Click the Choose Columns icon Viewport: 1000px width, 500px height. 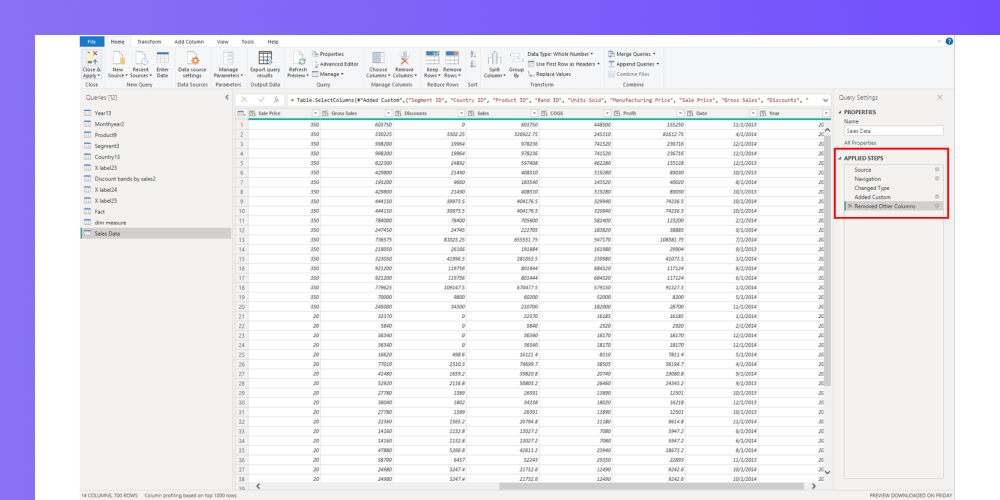pyautogui.click(x=378, y=58)
